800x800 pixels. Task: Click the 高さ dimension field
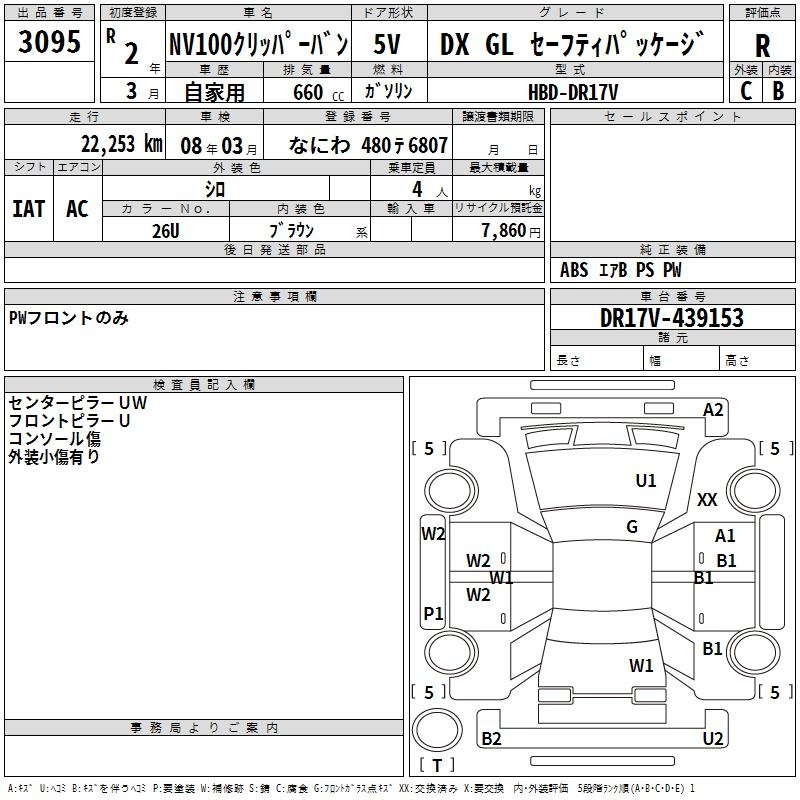pos(757,360)
